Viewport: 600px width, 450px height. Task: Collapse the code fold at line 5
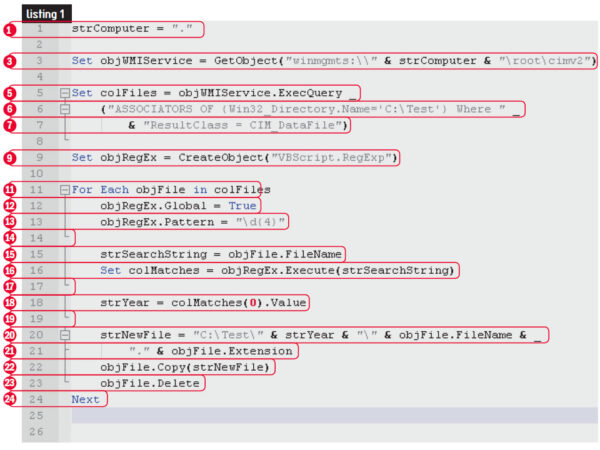pos(64,93)
